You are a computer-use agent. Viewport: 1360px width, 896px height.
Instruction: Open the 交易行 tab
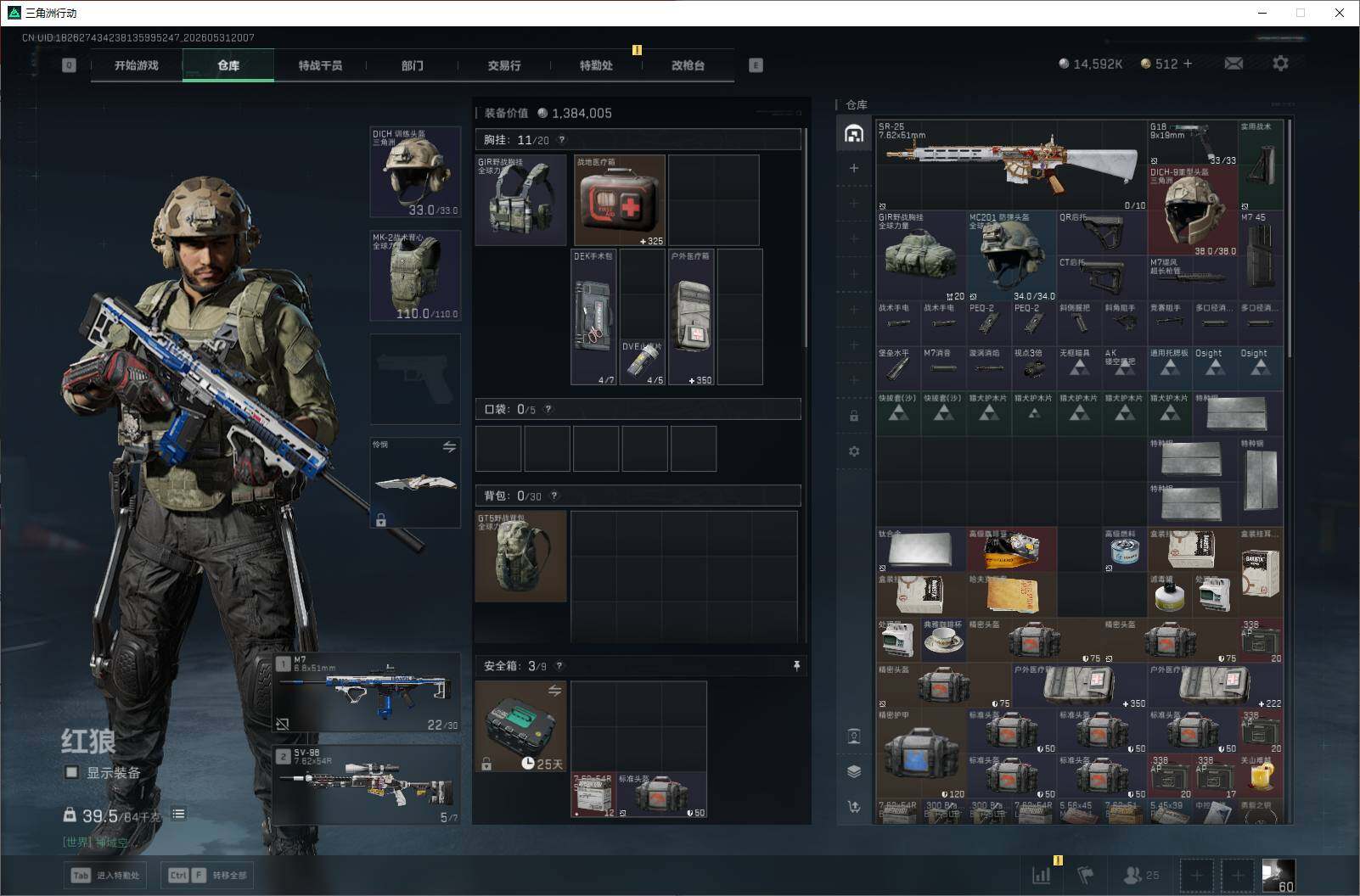tap(504, 65)
